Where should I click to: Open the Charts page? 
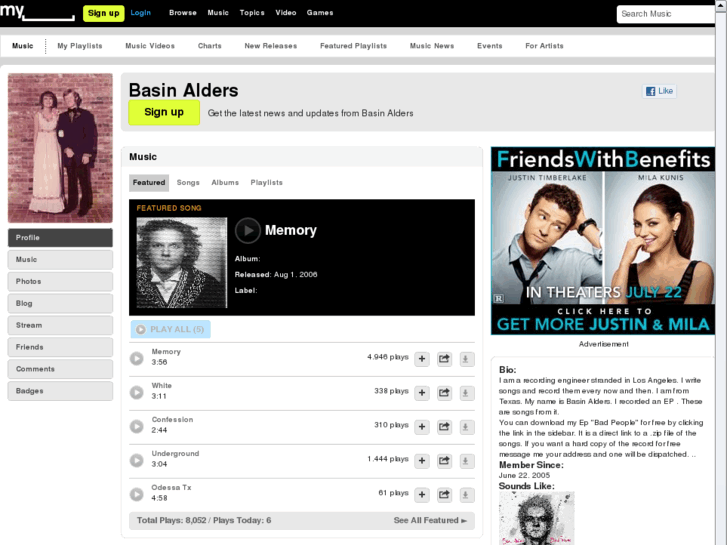pyautogui.click(x=210, y=46)
